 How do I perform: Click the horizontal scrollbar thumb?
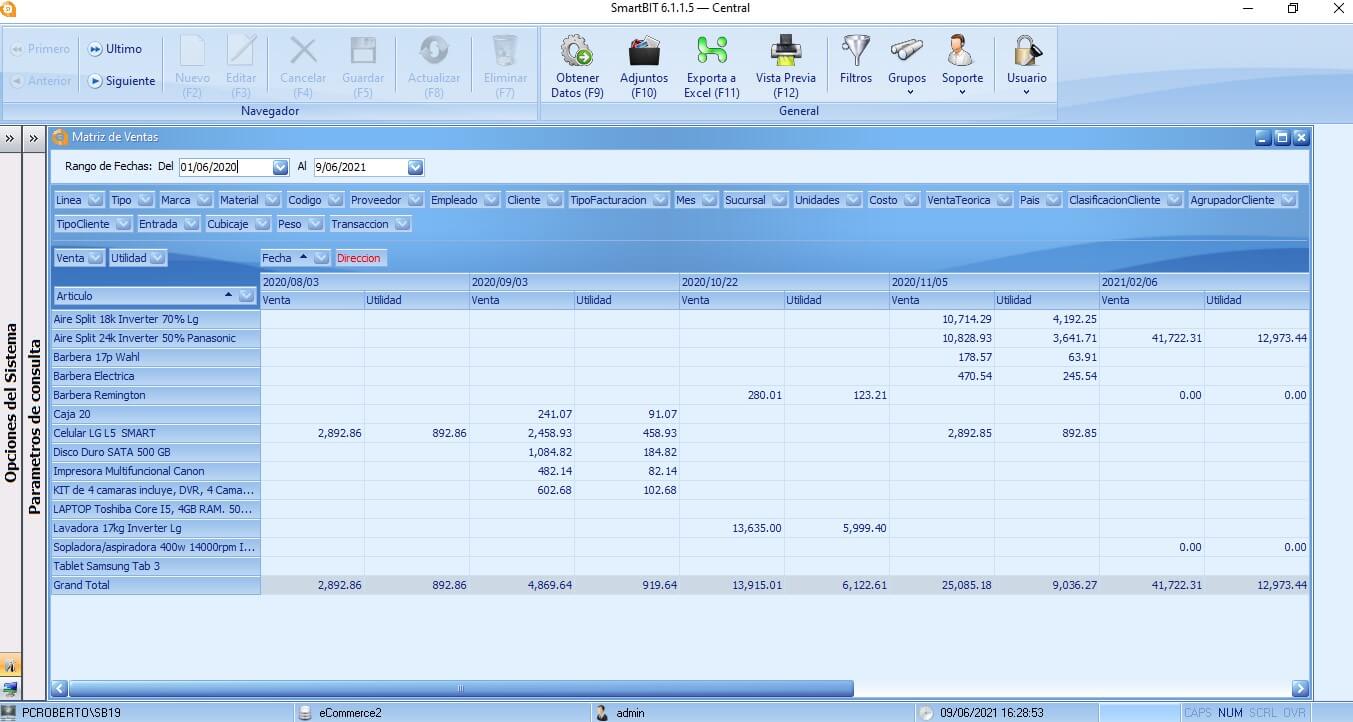pos(461,688)
